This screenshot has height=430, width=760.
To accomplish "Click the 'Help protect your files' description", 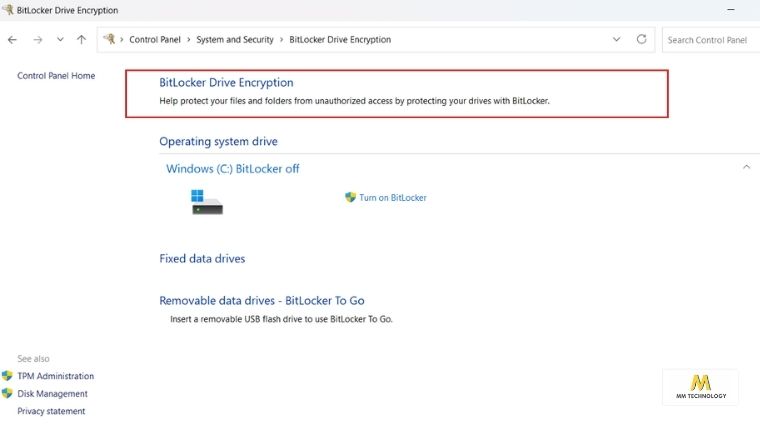I will tap(354, 101).
